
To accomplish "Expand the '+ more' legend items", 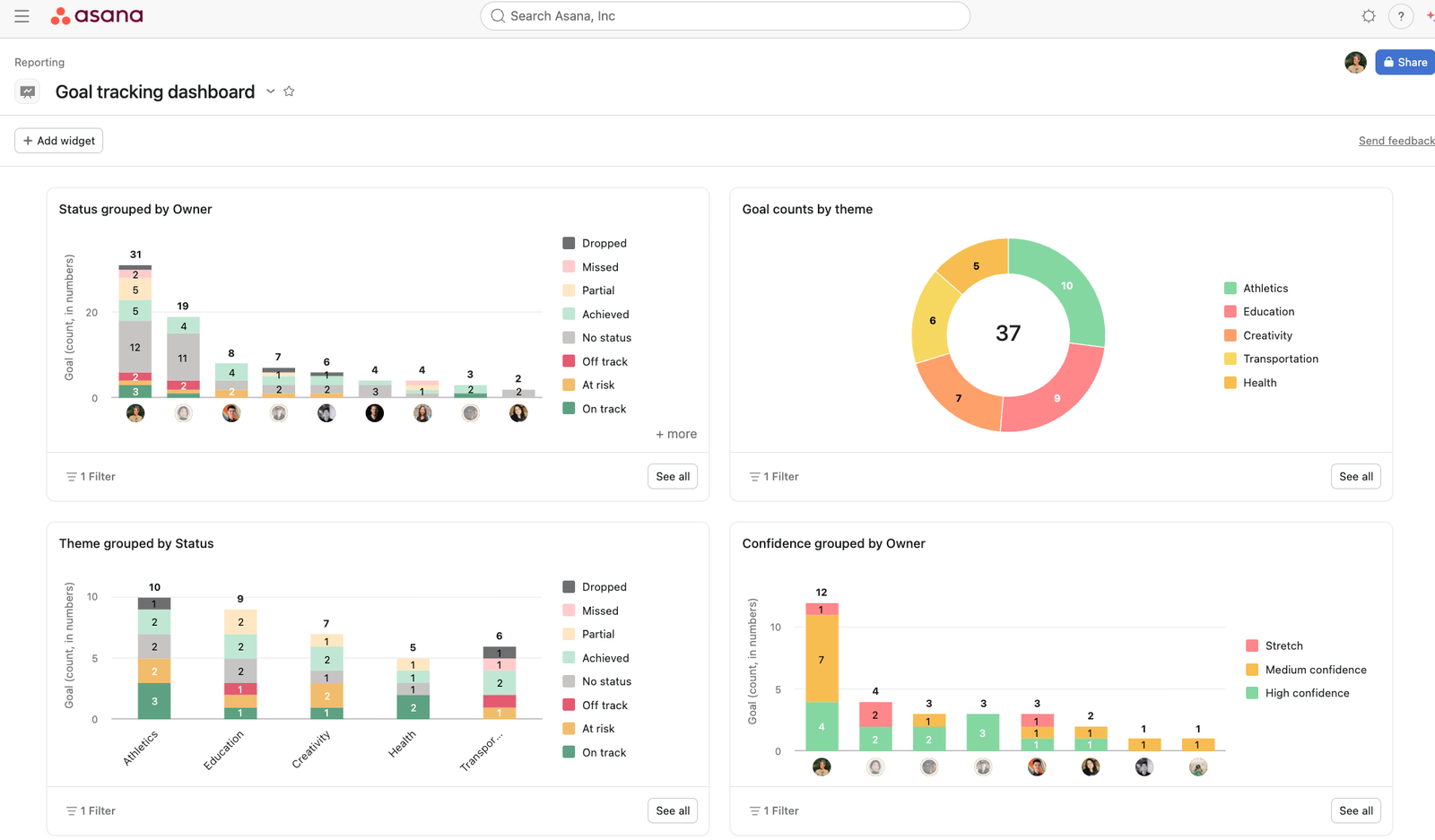I will pos(676,434).
